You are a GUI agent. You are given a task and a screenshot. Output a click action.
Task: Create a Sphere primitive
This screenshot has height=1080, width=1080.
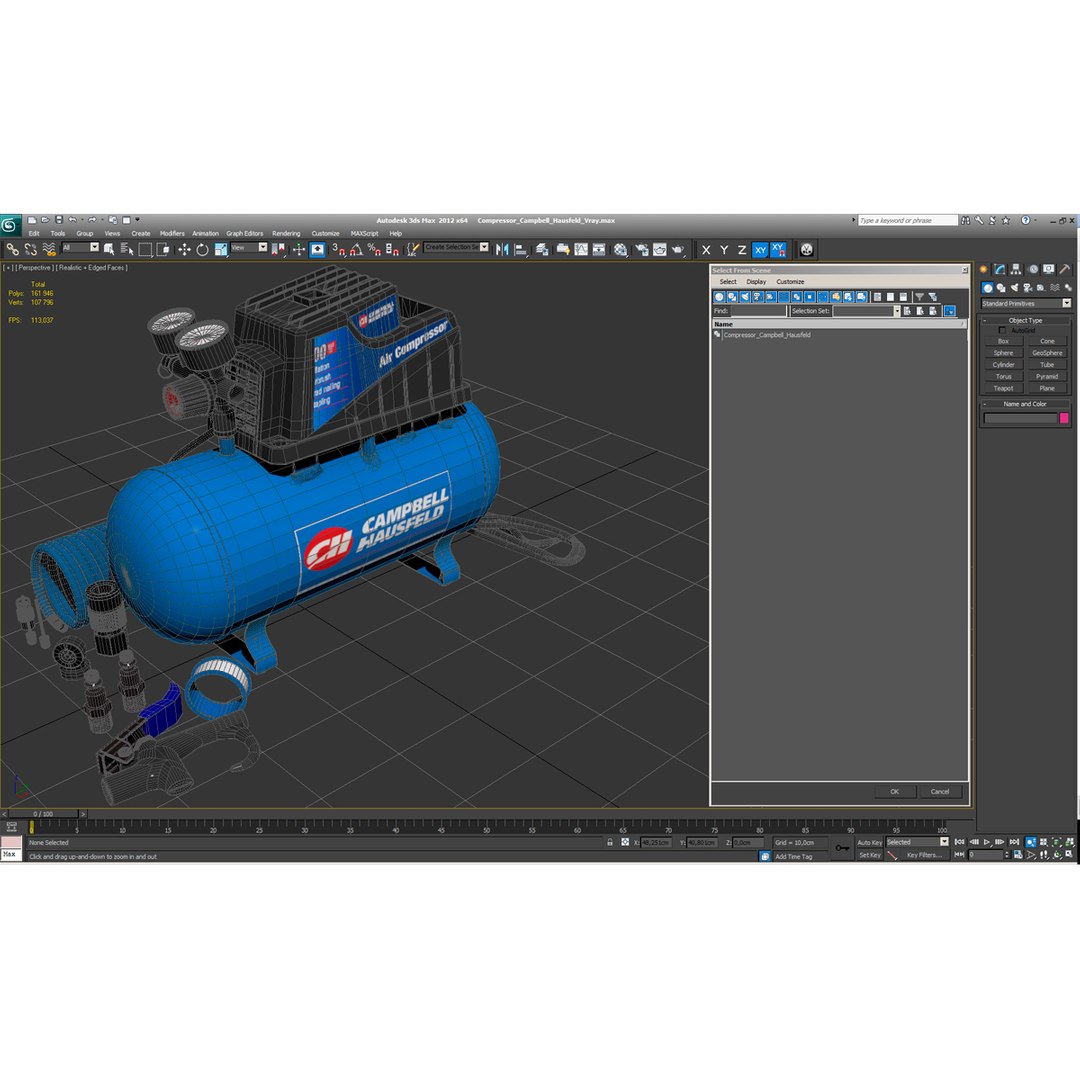[x=1004, y=353]
